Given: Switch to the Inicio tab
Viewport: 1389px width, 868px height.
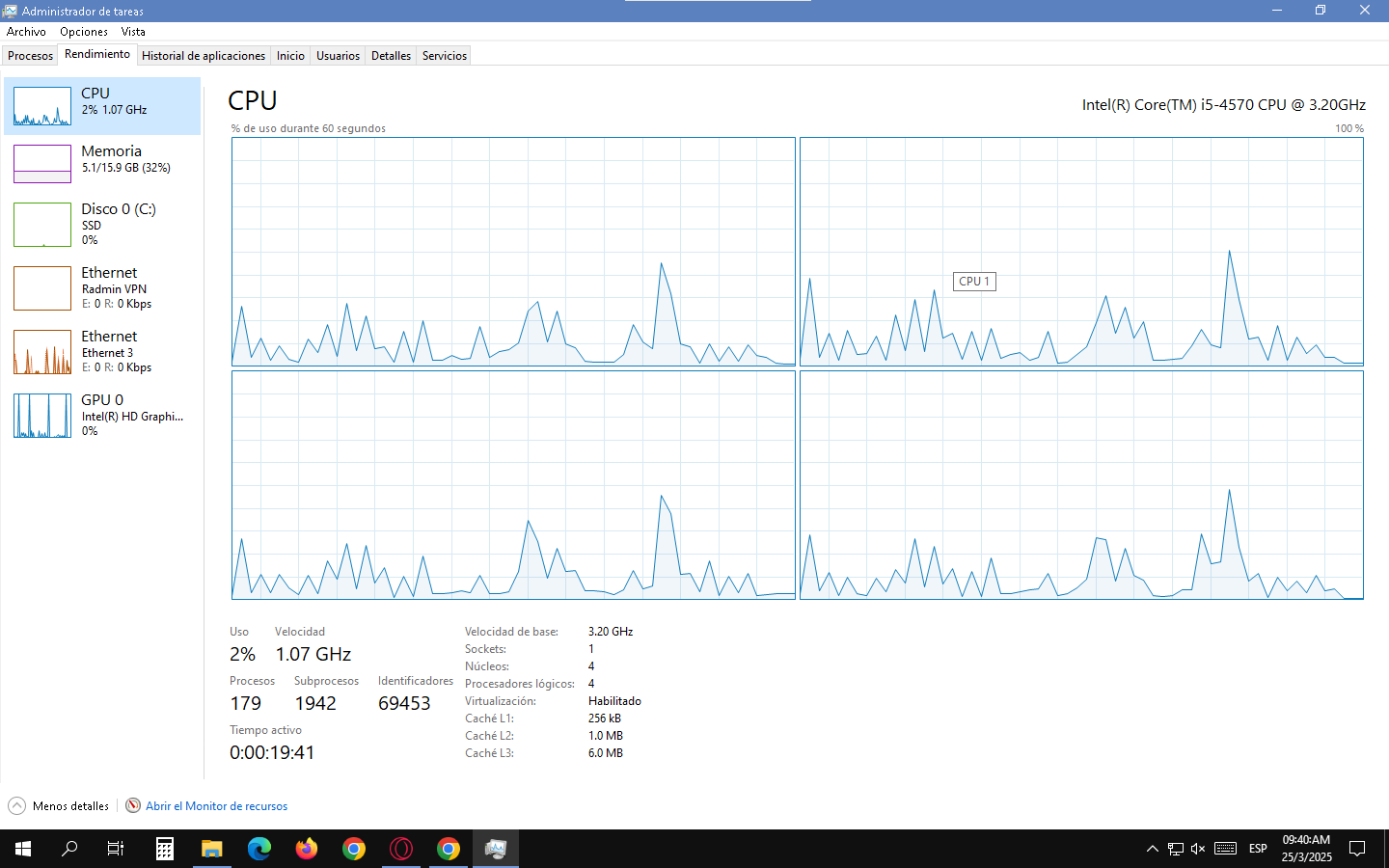Looking at the screenshot, I should (x=290, y=55).
